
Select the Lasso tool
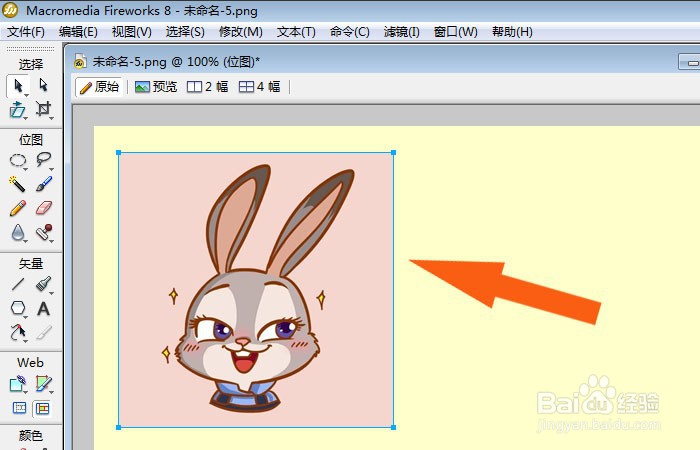44,160
